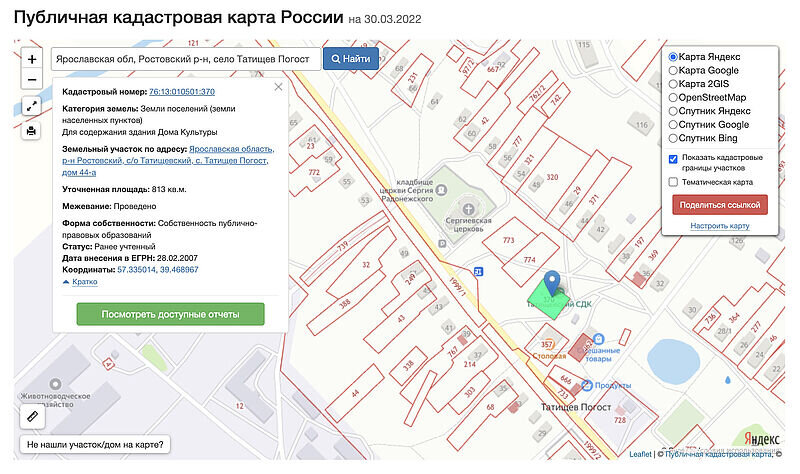
Task: Click parcel 739 on the map
Action: point(343,245)
